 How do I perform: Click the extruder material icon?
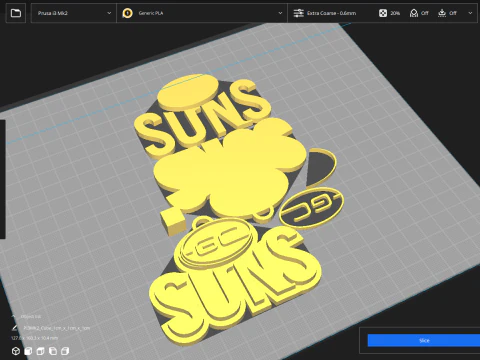(127, 13)
